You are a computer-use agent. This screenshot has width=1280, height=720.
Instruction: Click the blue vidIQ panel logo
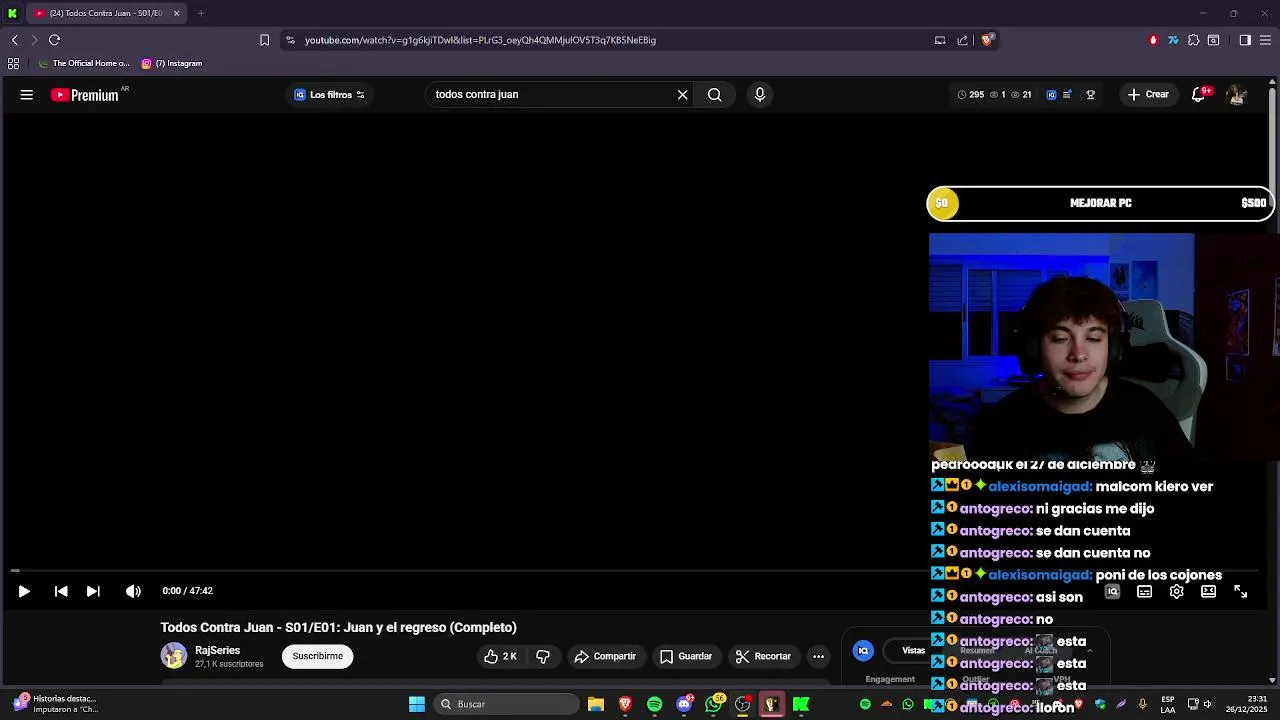(x=864, y=651)
